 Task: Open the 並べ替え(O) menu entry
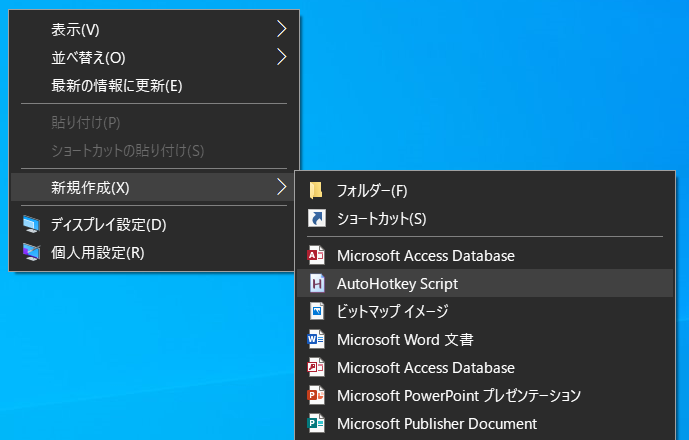(154, 58)
